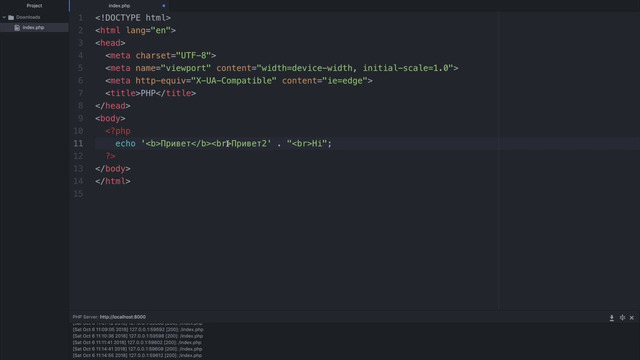640x360 pixels.
Task: Click the closing head tag on line 8
Action: [x=113, y=106]
